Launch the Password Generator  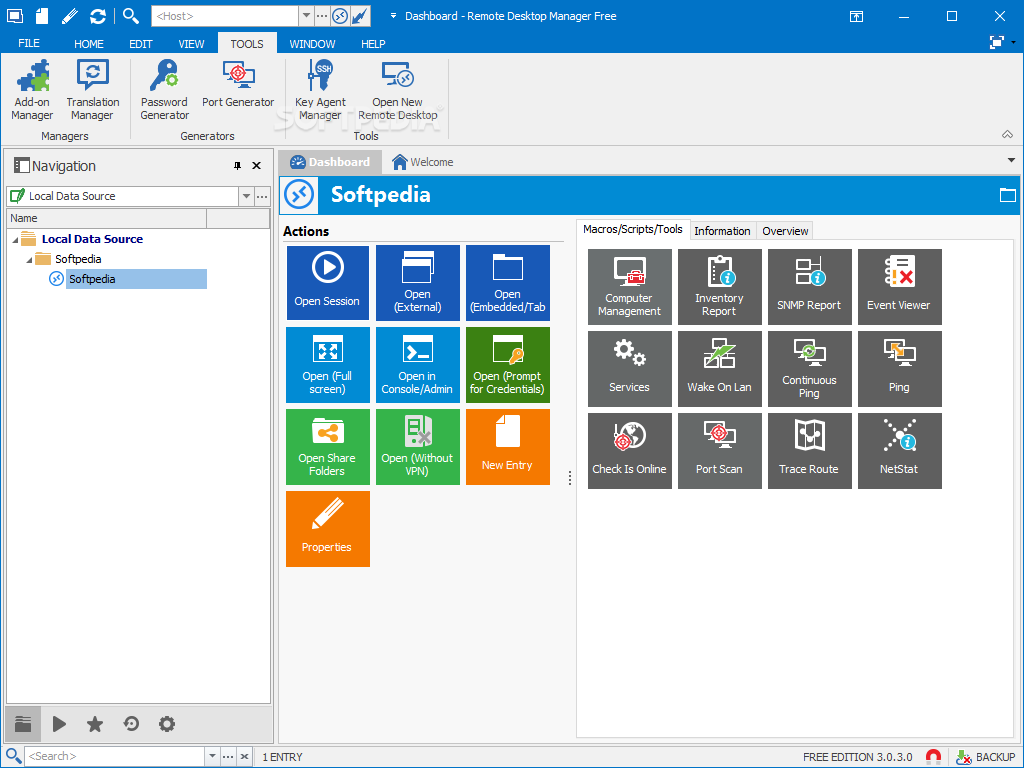165,90
